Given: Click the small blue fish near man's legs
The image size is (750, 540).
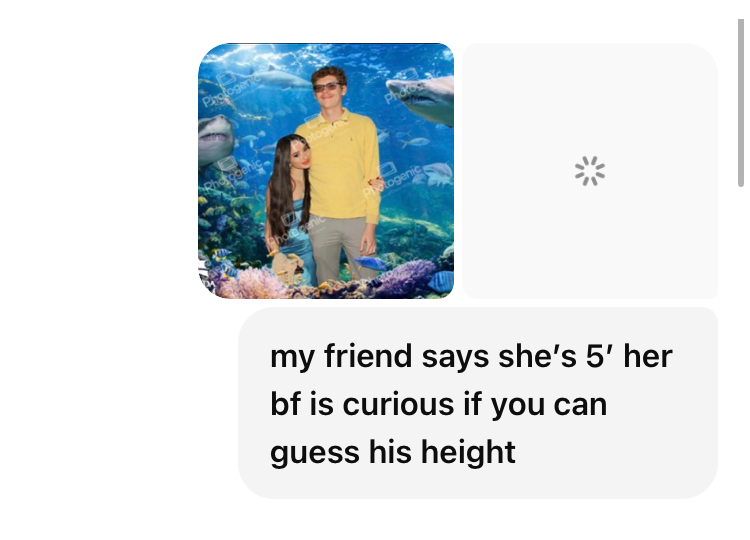Looking at the screenshot, I should click(371, 263).
